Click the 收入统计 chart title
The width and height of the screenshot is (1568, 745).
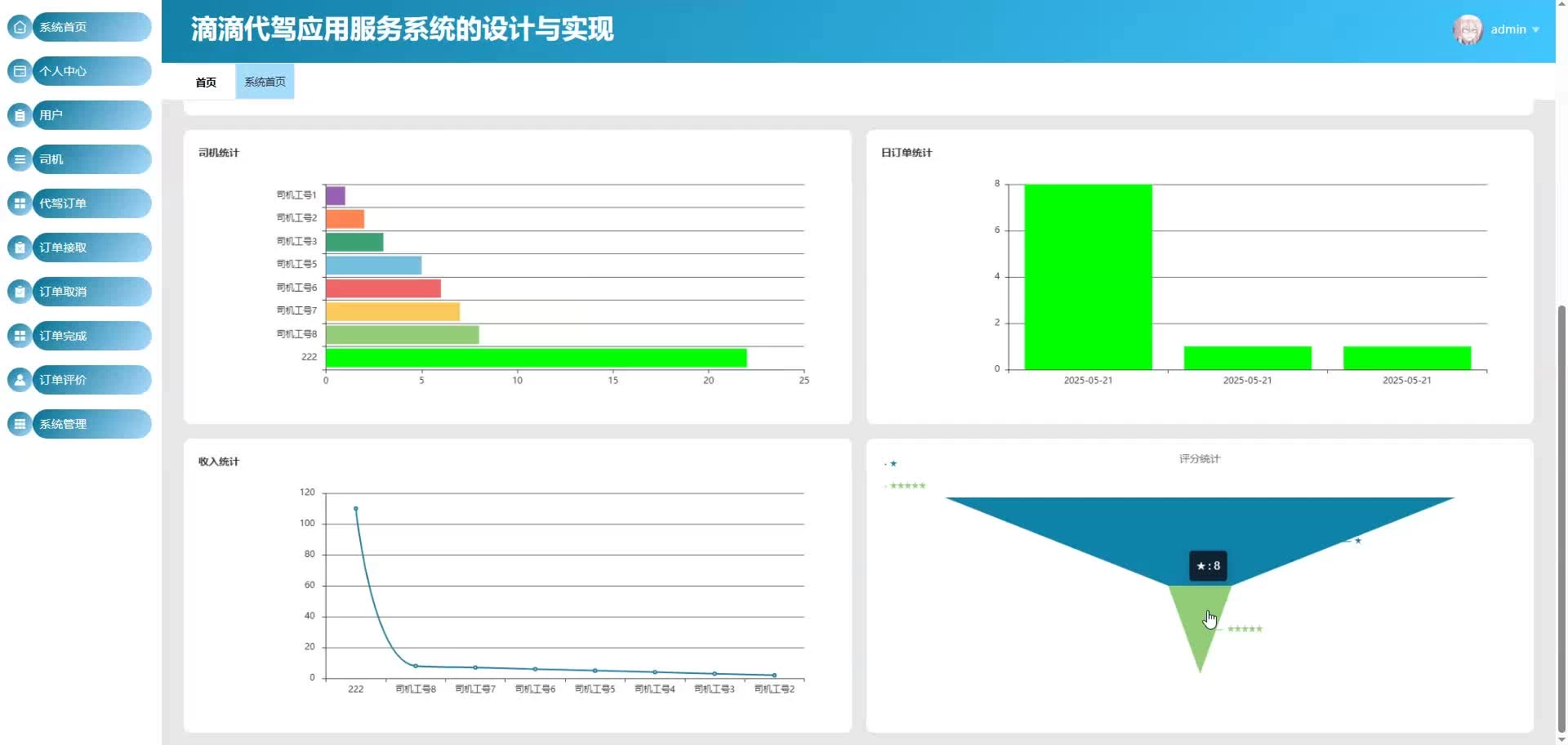[219, 462]
